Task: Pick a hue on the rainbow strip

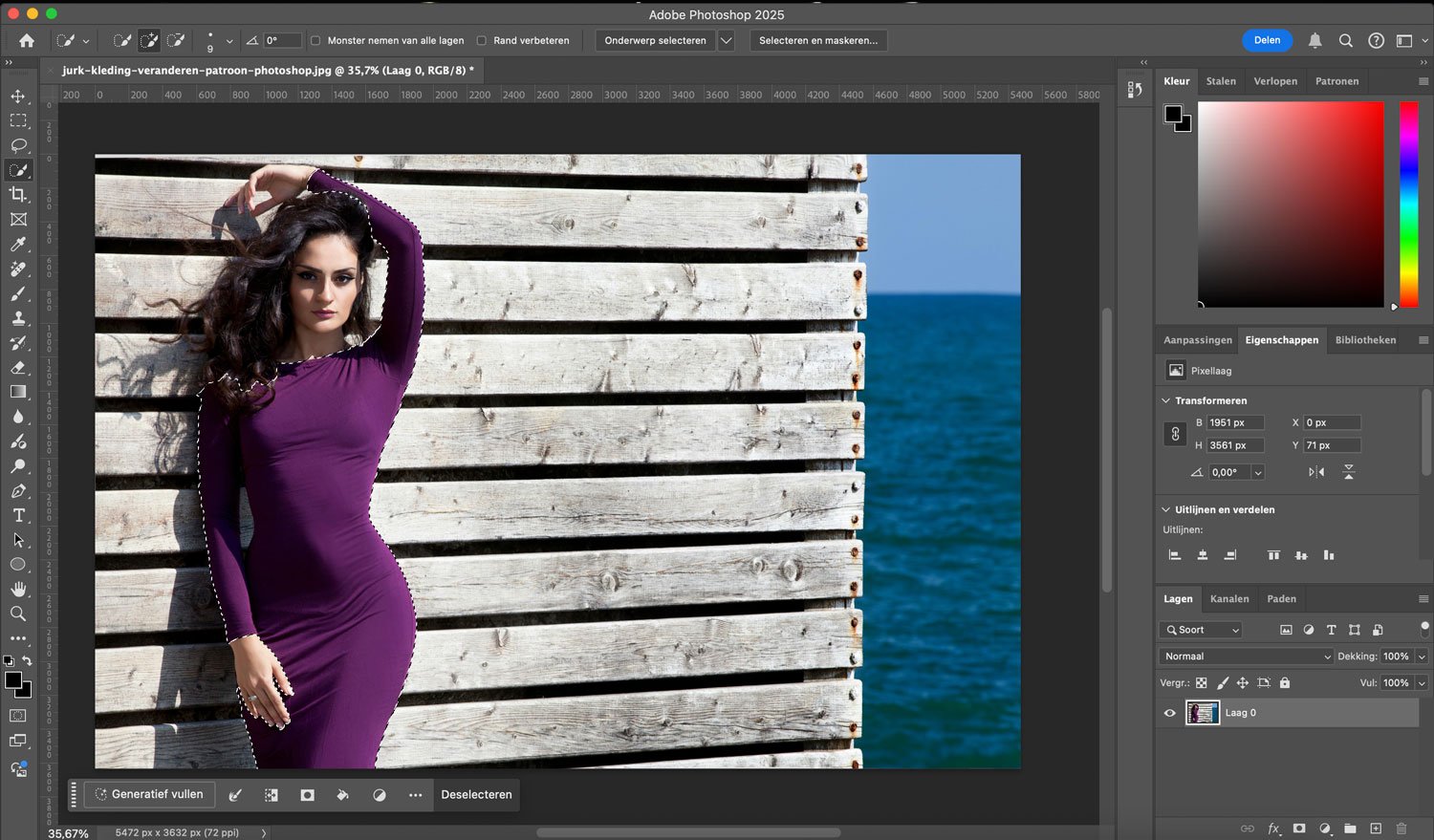Action: tap(1409, 205)
